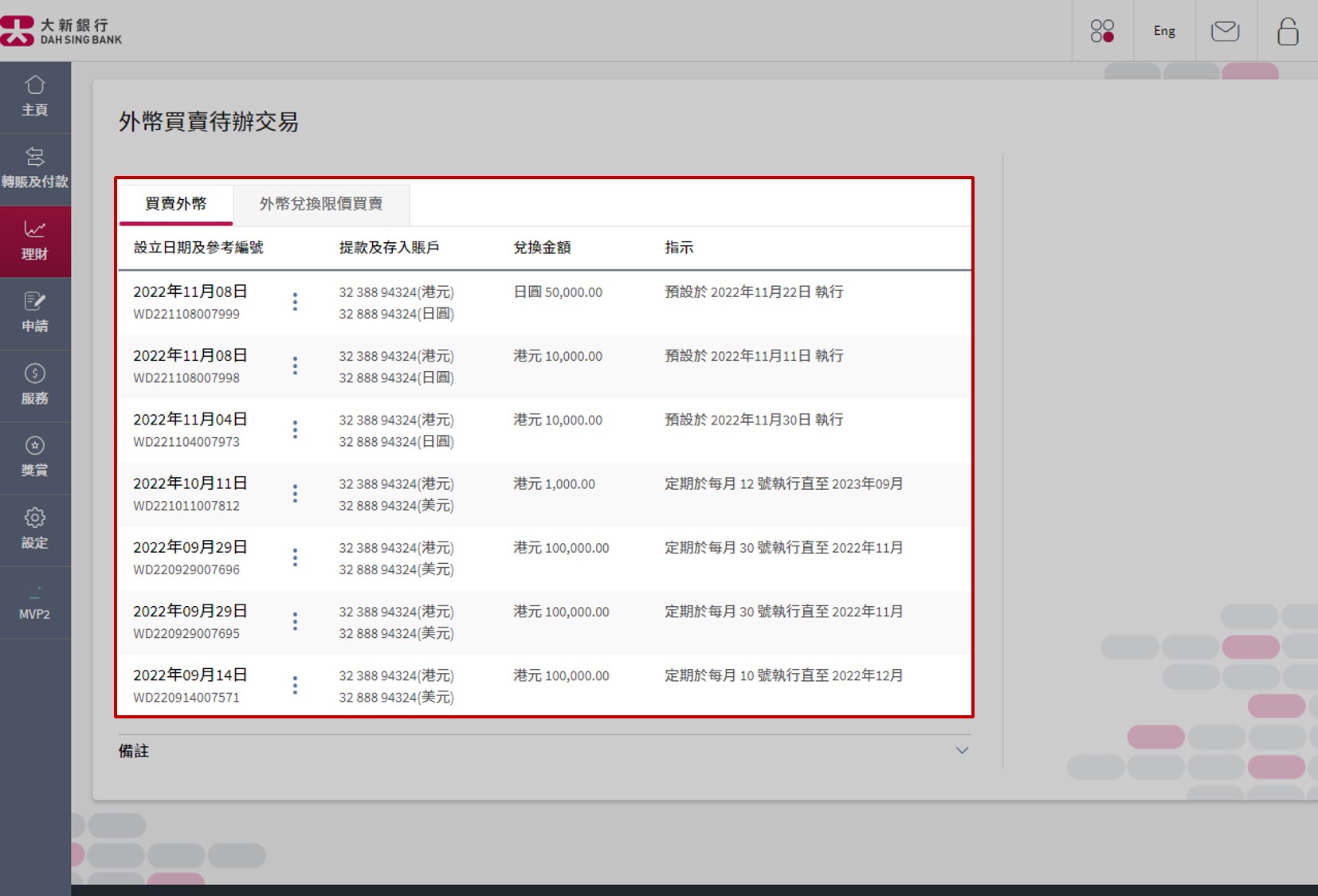
Task: Open the apps grid menu at top right
Action: click(1104, 31)
